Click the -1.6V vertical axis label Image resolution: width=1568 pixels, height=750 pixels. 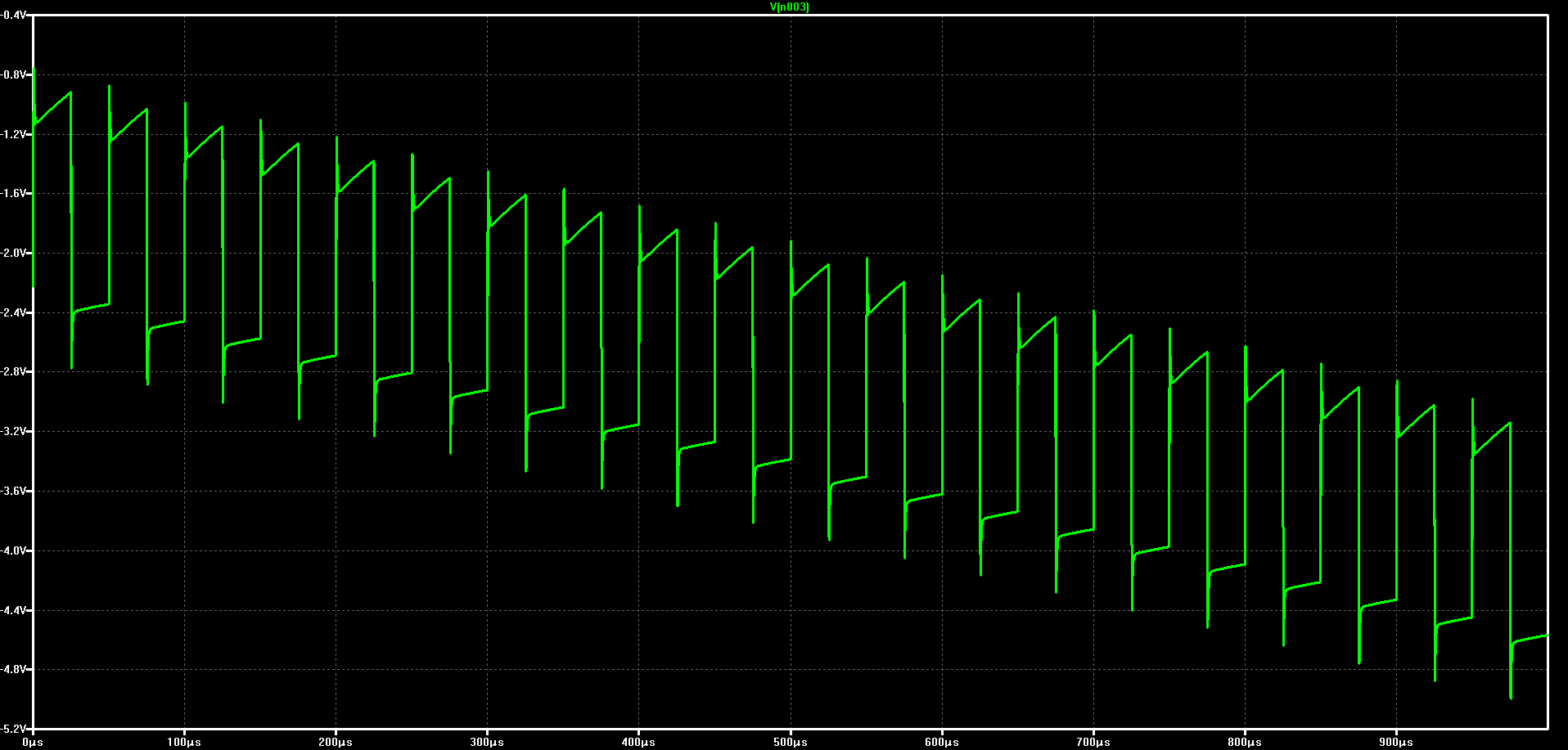click(14, 194)
